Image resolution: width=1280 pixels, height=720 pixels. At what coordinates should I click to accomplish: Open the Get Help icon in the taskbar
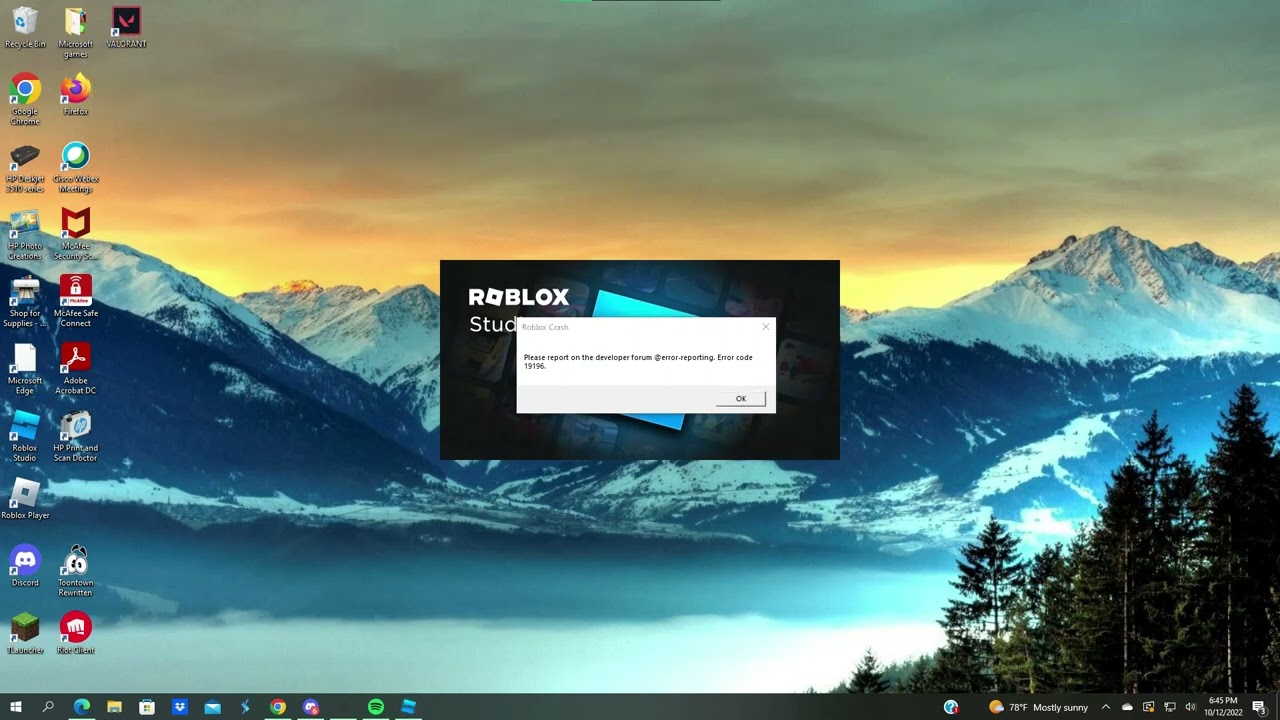(x=951, y=707)
